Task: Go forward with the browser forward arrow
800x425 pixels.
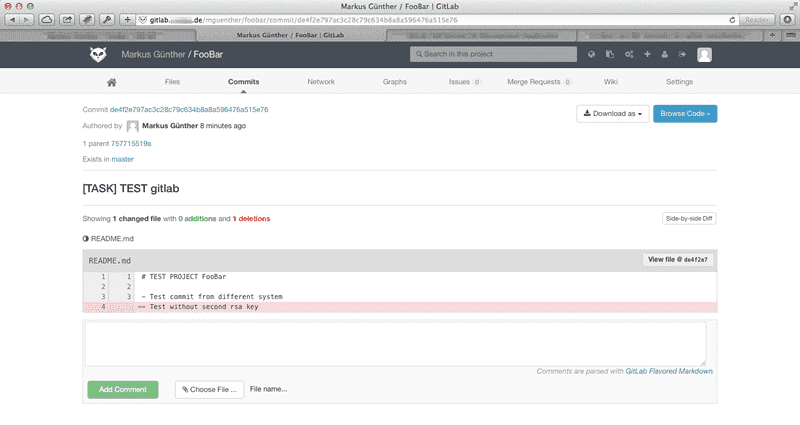Action: tap(27, 20)
